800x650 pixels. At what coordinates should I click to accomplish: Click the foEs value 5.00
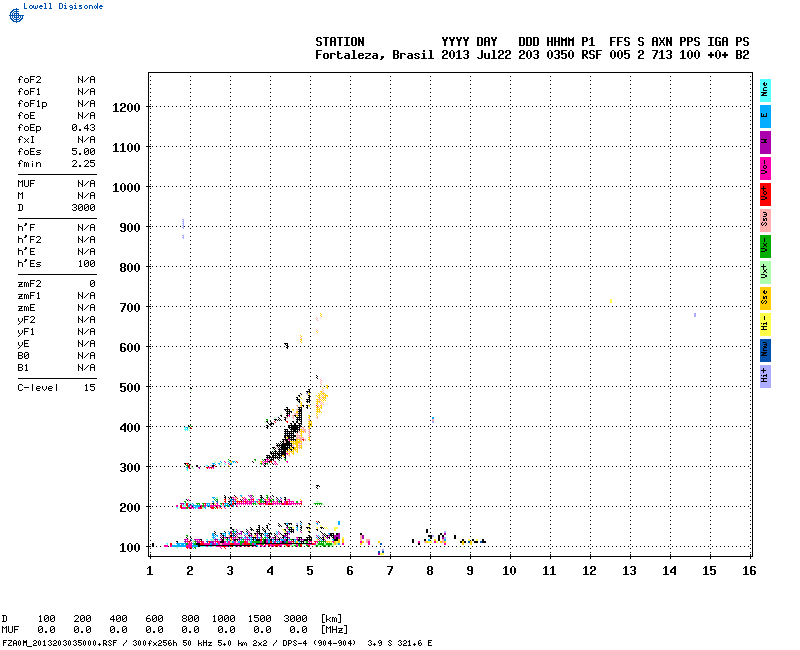(83, 152)
